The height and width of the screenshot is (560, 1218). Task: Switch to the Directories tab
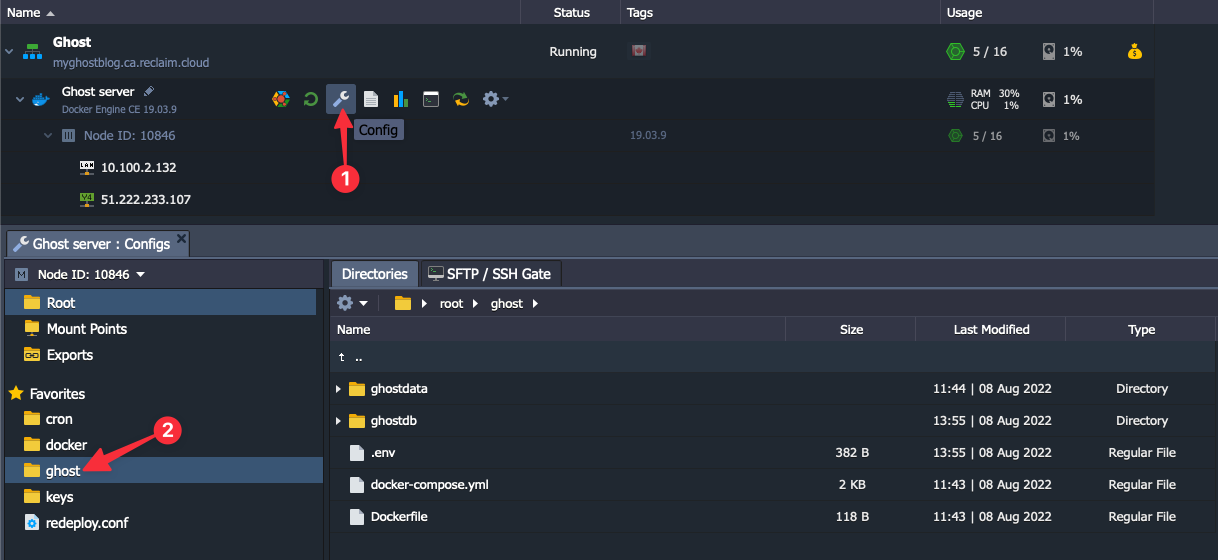point(375,274)
